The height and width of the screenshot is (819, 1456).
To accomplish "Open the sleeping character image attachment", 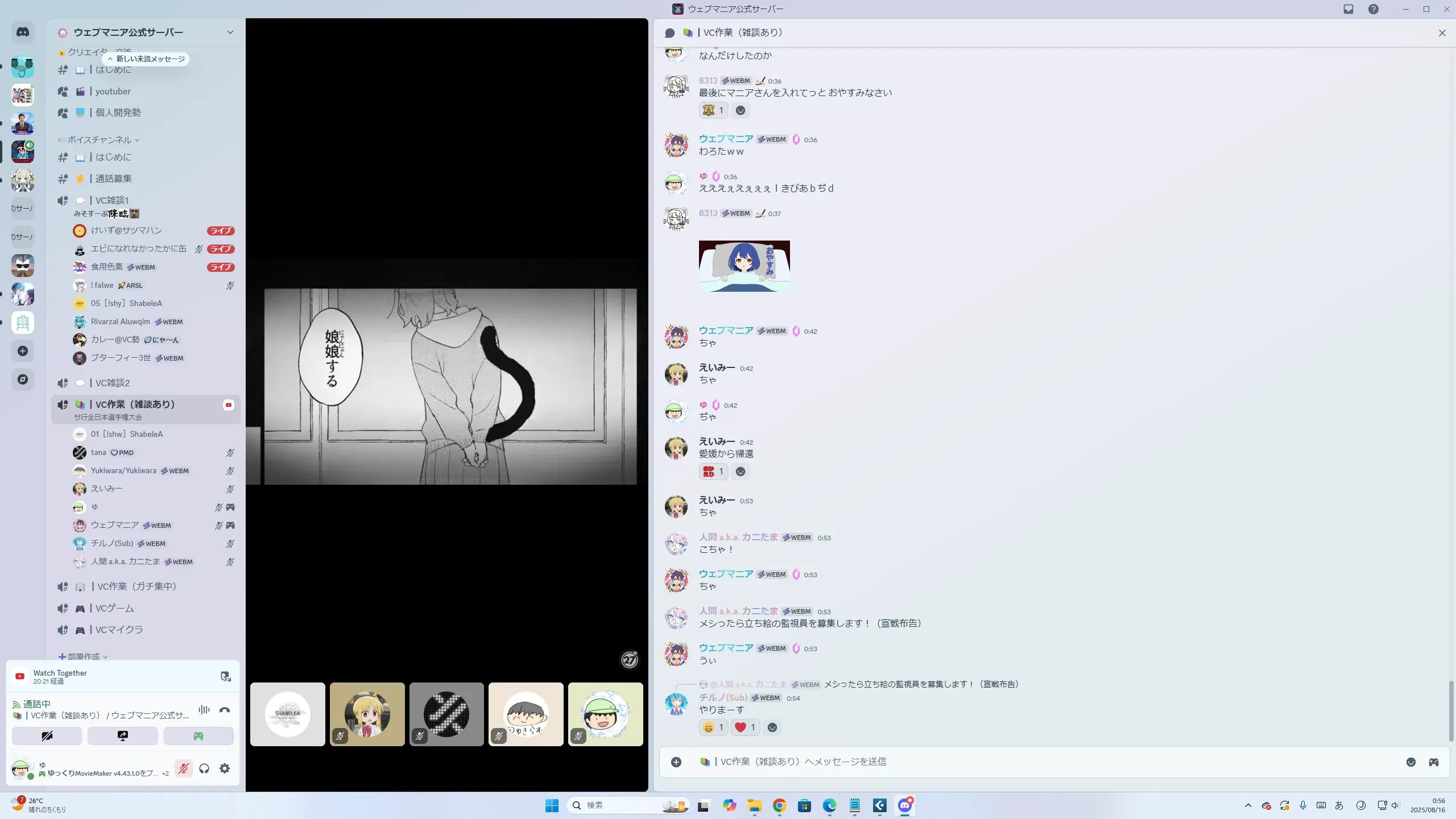I will pyautogui.click(x=744, y=266).
